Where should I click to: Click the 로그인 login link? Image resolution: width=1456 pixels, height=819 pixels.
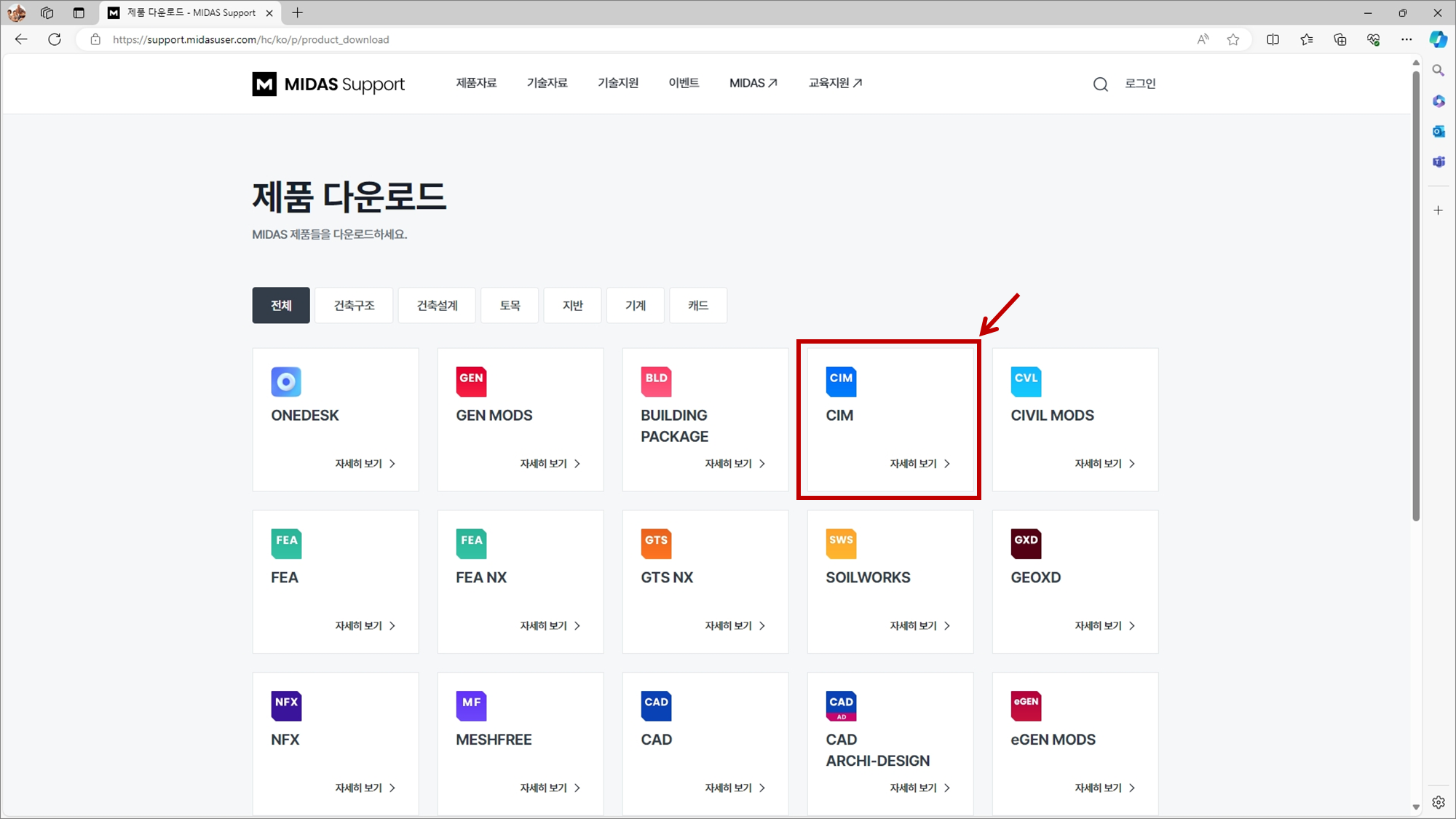pos(1140,84)
